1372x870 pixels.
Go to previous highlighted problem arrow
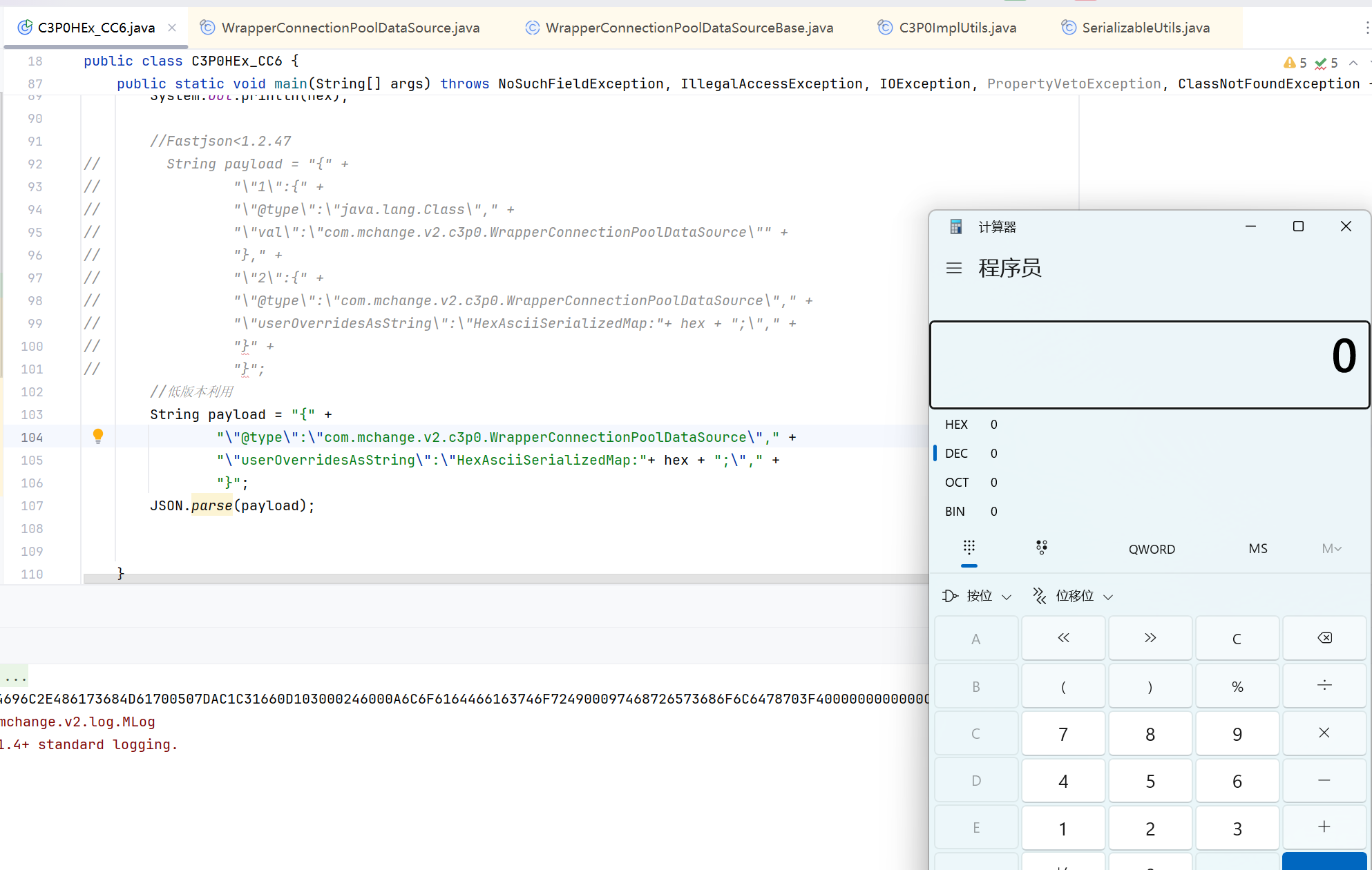click(x=1353, y=63)
